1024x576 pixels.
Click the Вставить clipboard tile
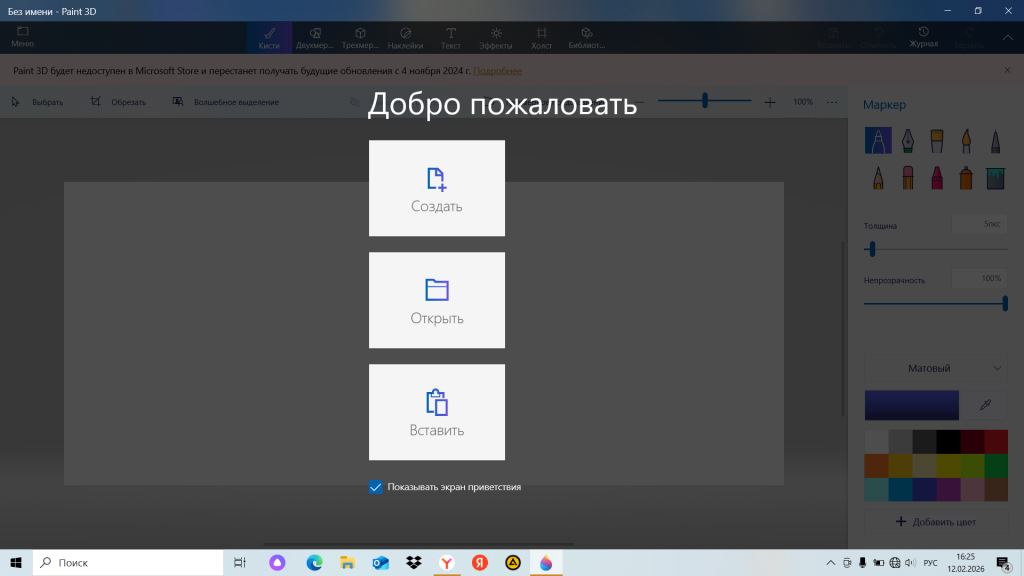436,412
